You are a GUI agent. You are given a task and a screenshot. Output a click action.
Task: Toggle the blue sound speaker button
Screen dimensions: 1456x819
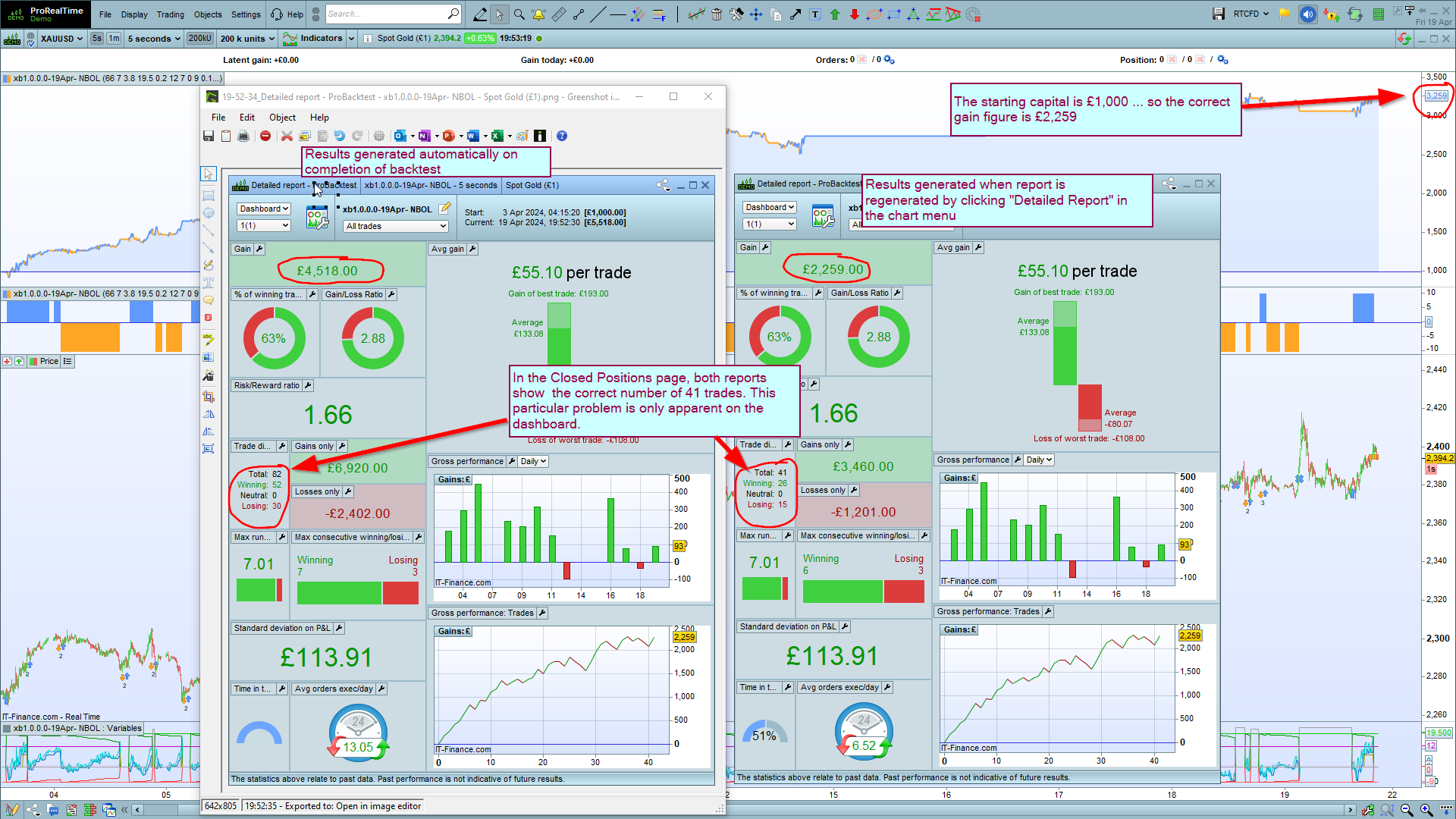point(1307,14)
